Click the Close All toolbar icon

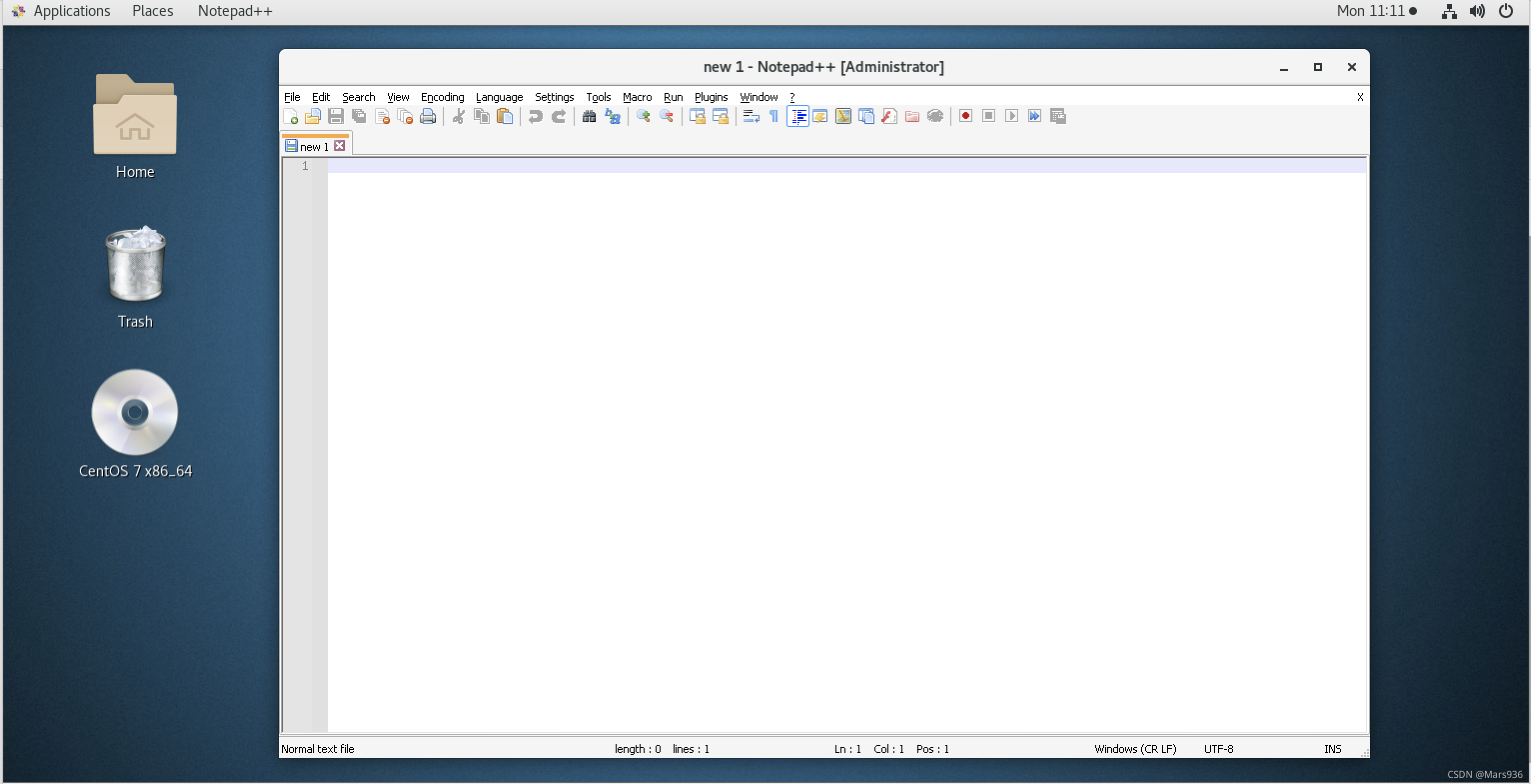[405, 116]
